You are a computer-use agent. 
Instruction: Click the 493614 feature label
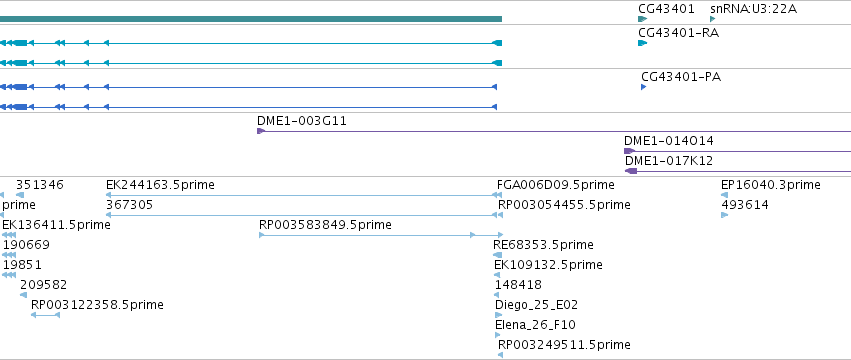click(745, 205)
